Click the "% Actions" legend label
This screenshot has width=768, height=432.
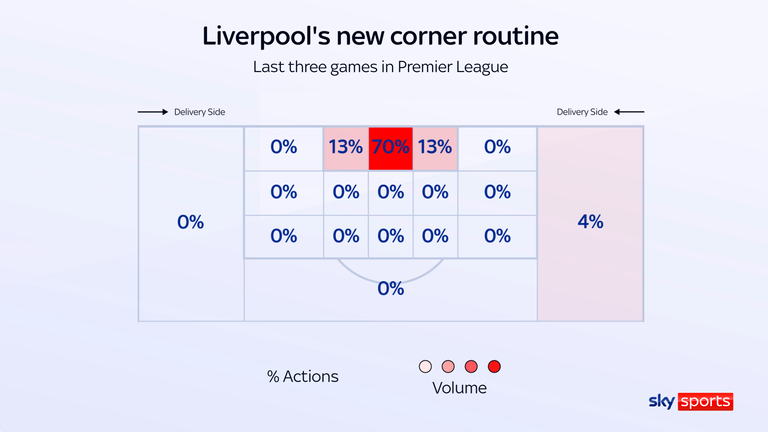pos(302,377)
